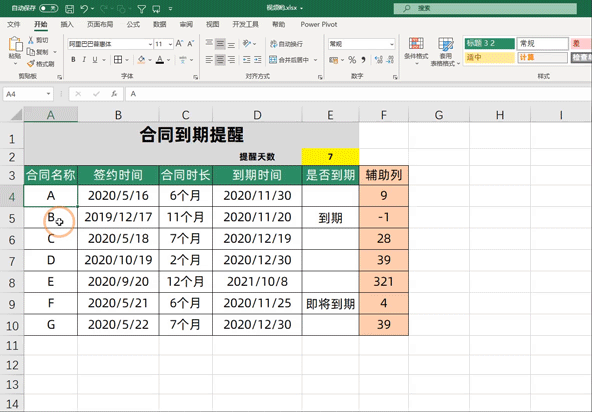Click the phonetic guide (文) icon

183,60
